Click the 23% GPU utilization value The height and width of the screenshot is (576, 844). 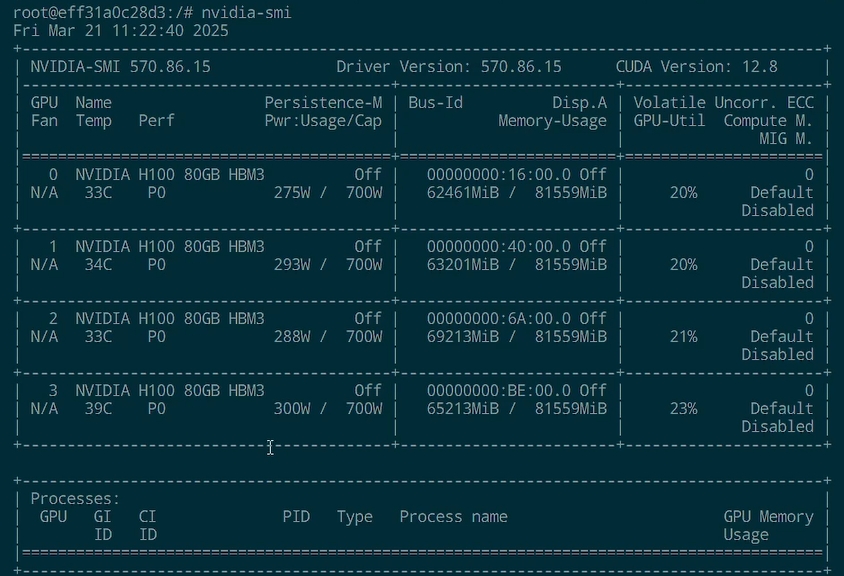coord(683,409)
